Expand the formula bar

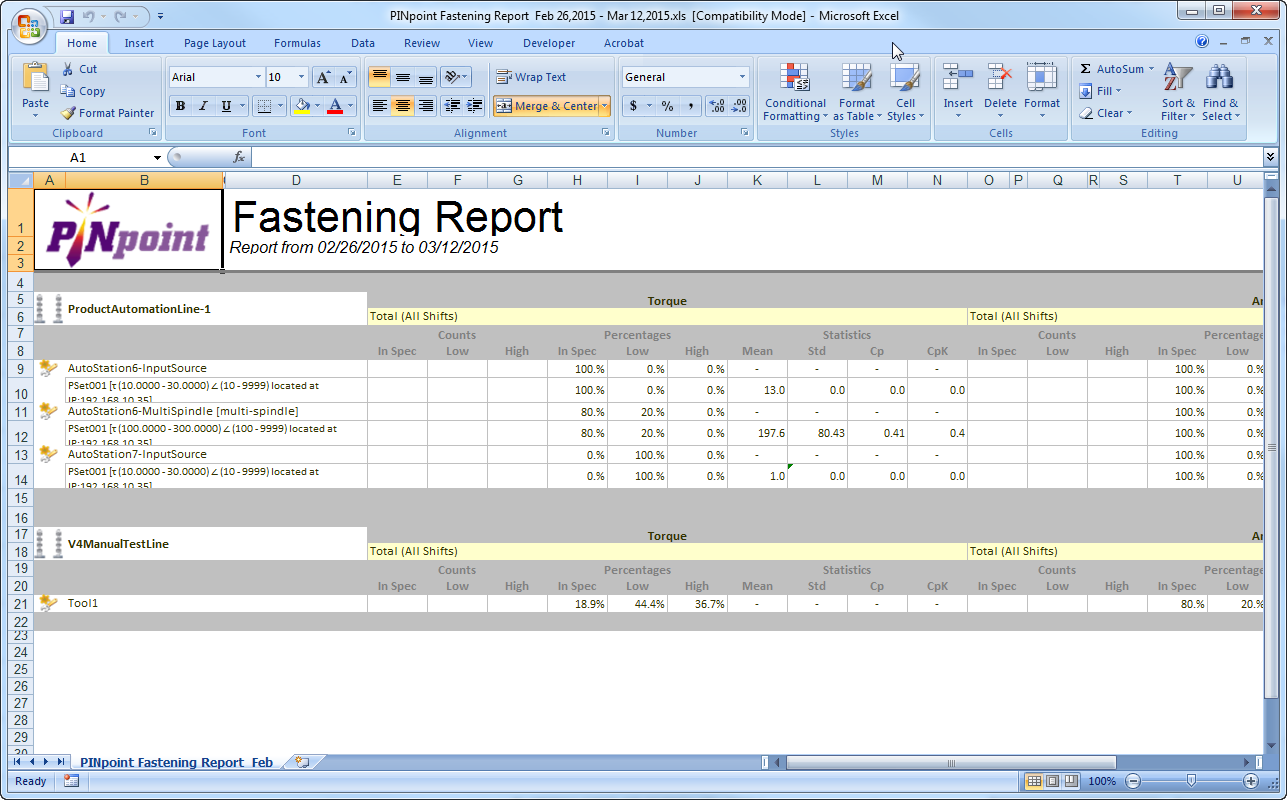point(1271,157)
